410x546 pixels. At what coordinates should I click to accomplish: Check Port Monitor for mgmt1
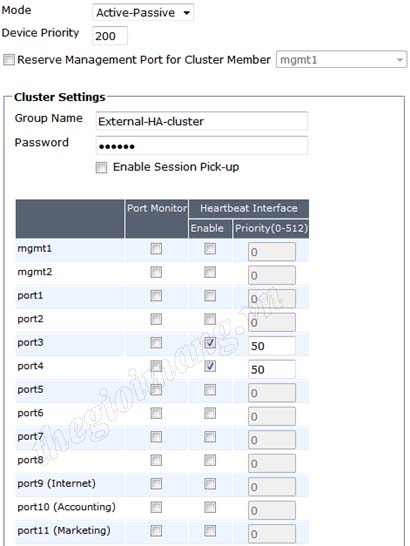(156, 249)
